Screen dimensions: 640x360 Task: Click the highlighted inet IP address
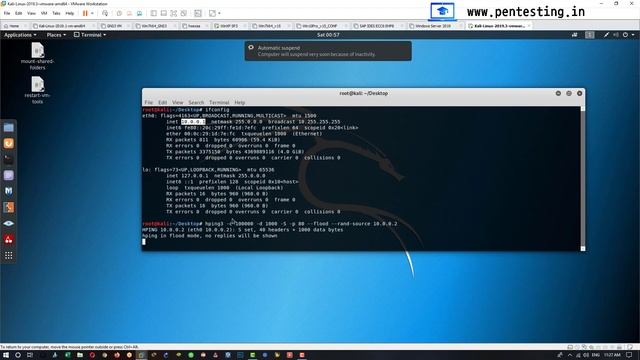coord(193,122)
